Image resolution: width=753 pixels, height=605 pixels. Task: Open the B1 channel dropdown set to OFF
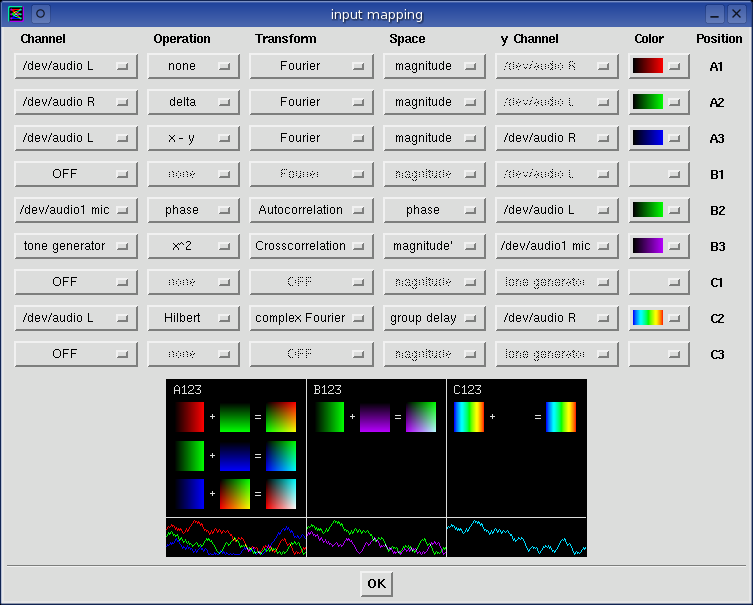pos(76,174)
